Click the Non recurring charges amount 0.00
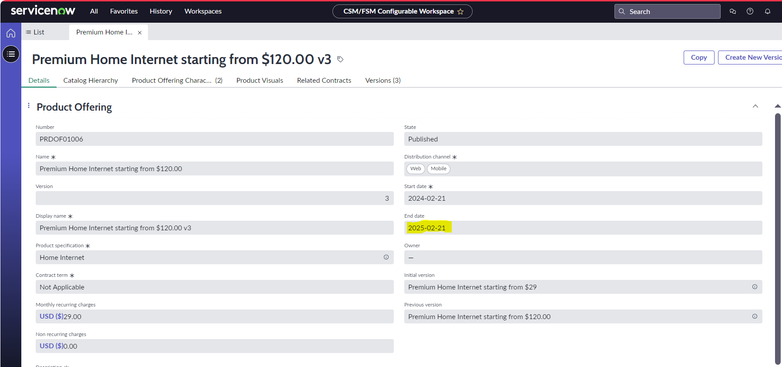Image resolution: width=782 pixels, height=367 pixels. coord(70,346)
